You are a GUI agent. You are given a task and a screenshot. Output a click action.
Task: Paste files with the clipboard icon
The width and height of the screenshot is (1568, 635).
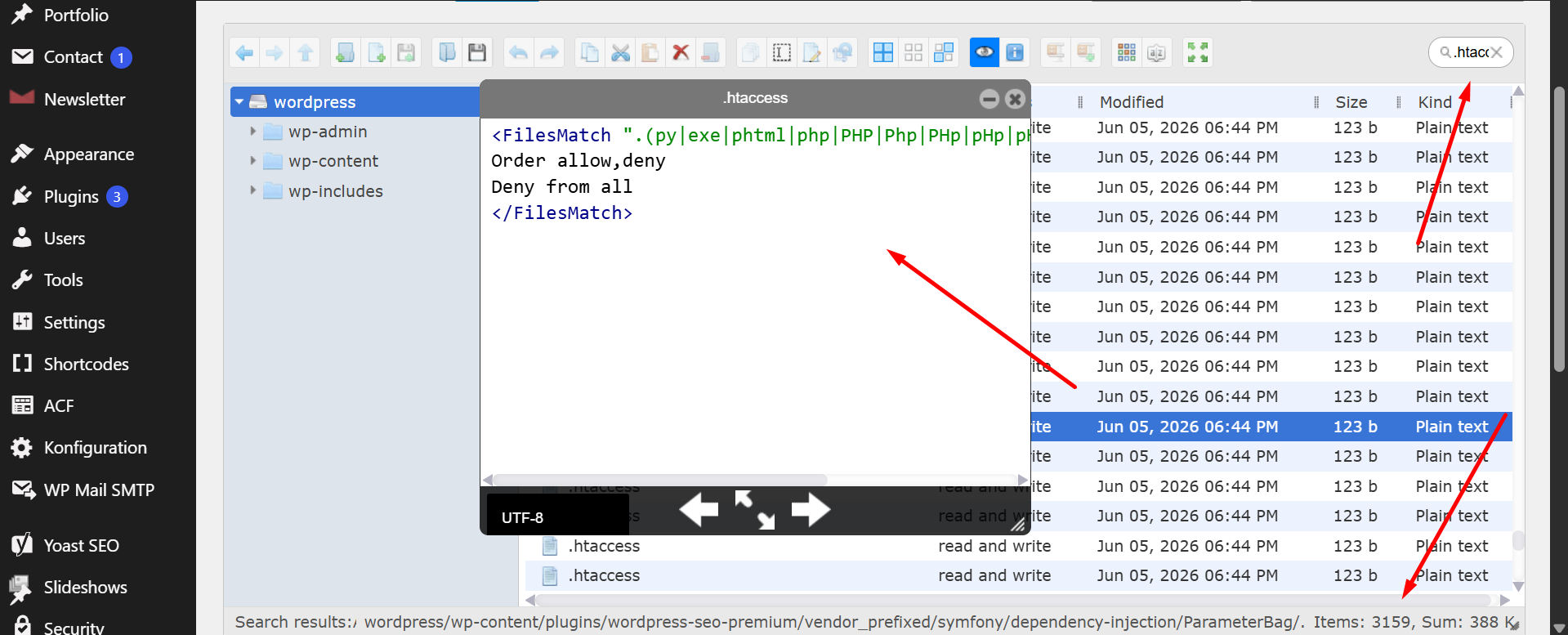point(650,53)
